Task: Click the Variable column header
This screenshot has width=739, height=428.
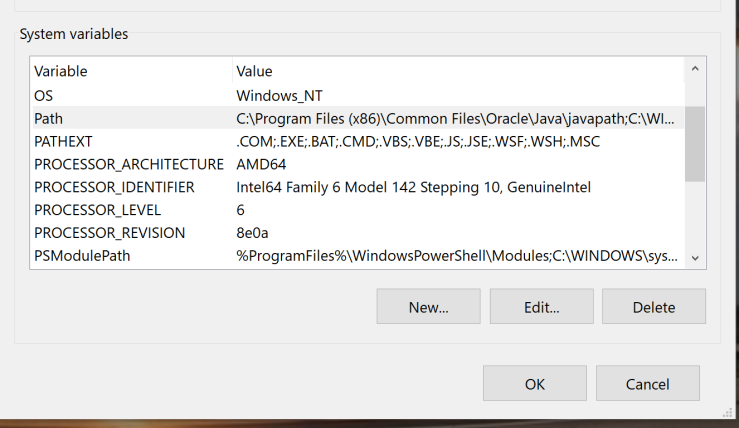Action: coord(131,71)
